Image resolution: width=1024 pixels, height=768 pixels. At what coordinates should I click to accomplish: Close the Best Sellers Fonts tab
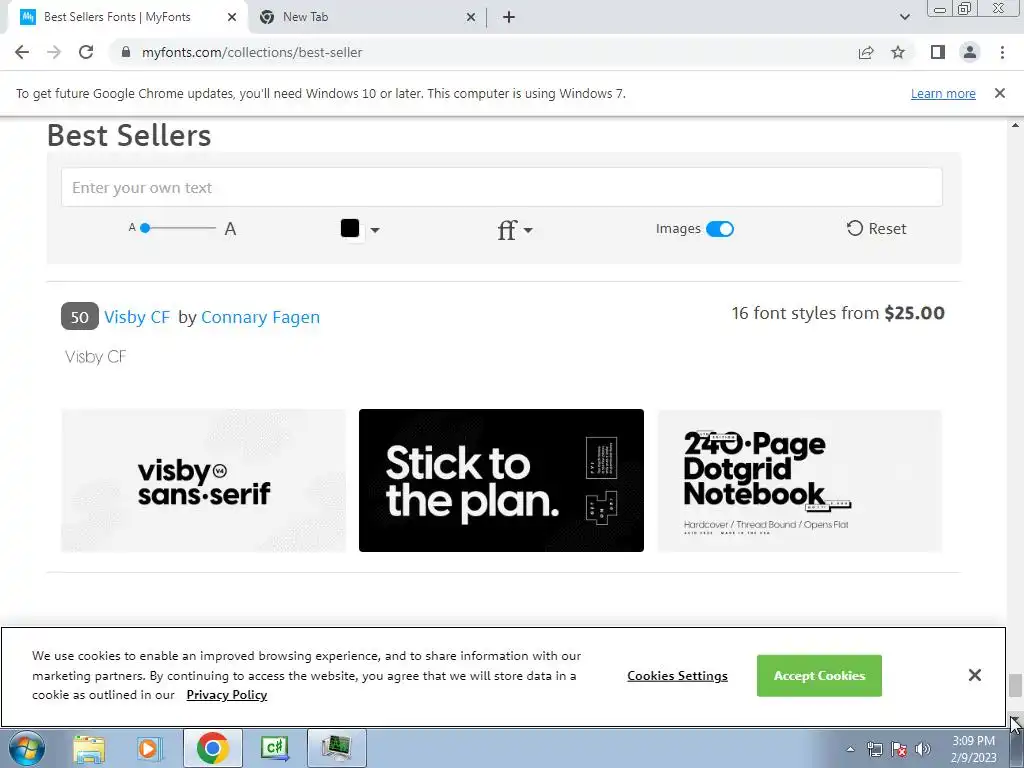click(232, 18)
